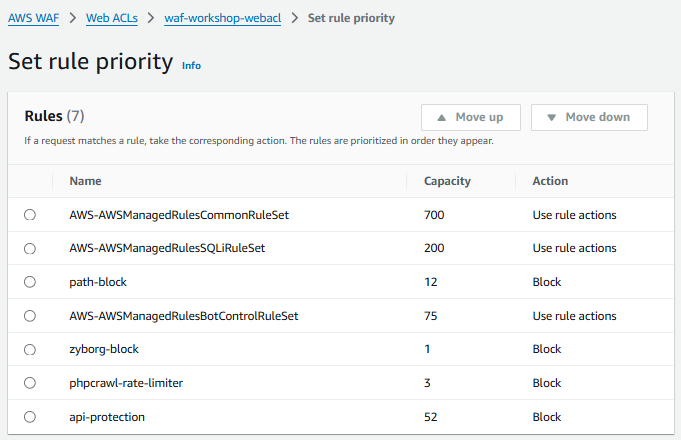681x440 pixels.
Task: Click the Move up button
Action: point(470,117)
